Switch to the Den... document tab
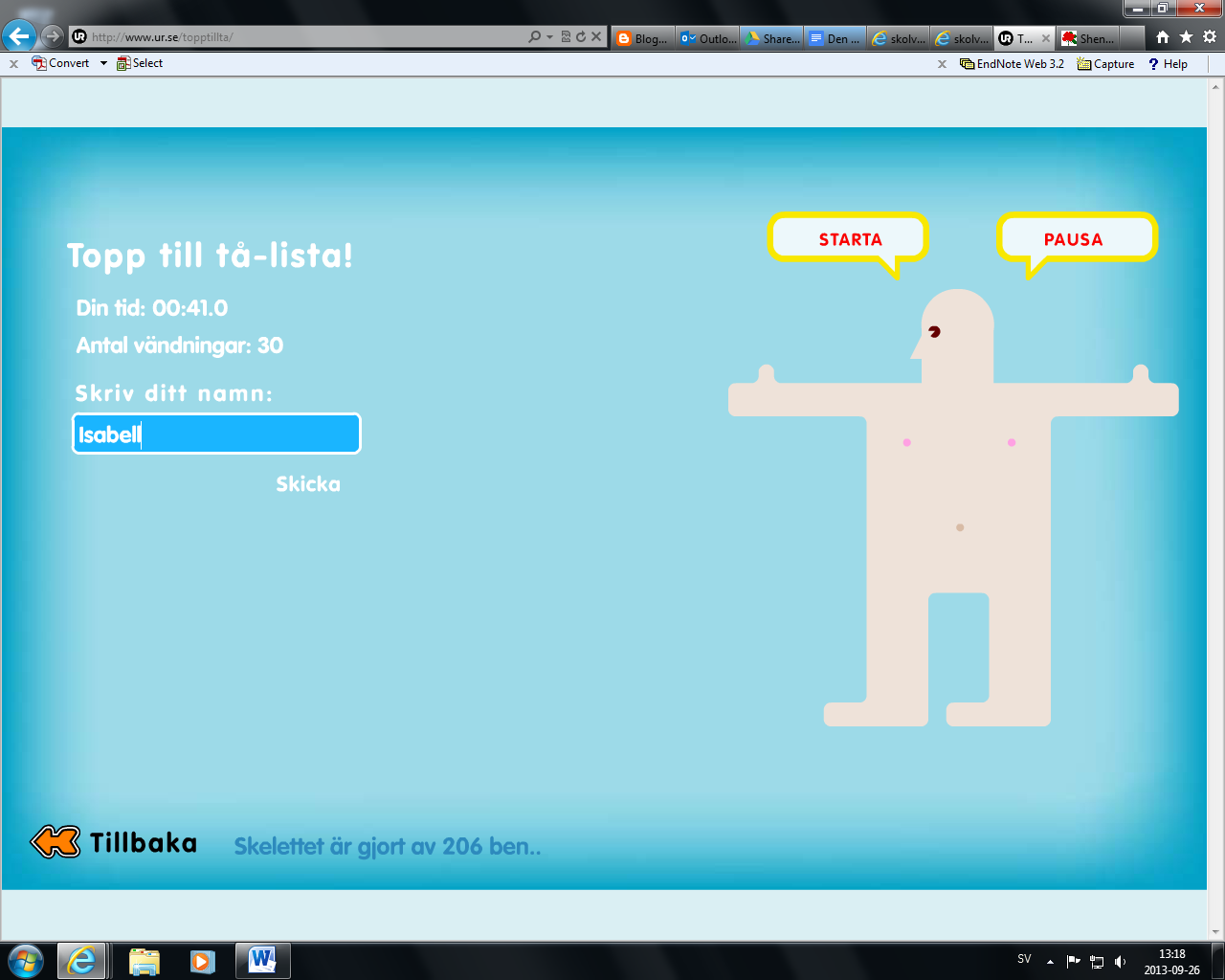The image size is (1225, 980). [835, 38]
